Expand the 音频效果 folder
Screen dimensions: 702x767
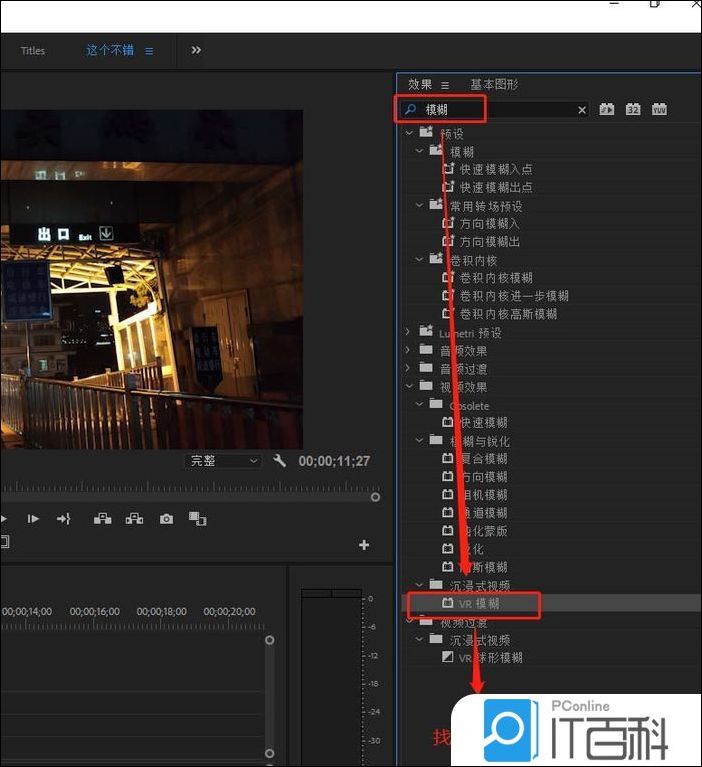tap(408, 351)
